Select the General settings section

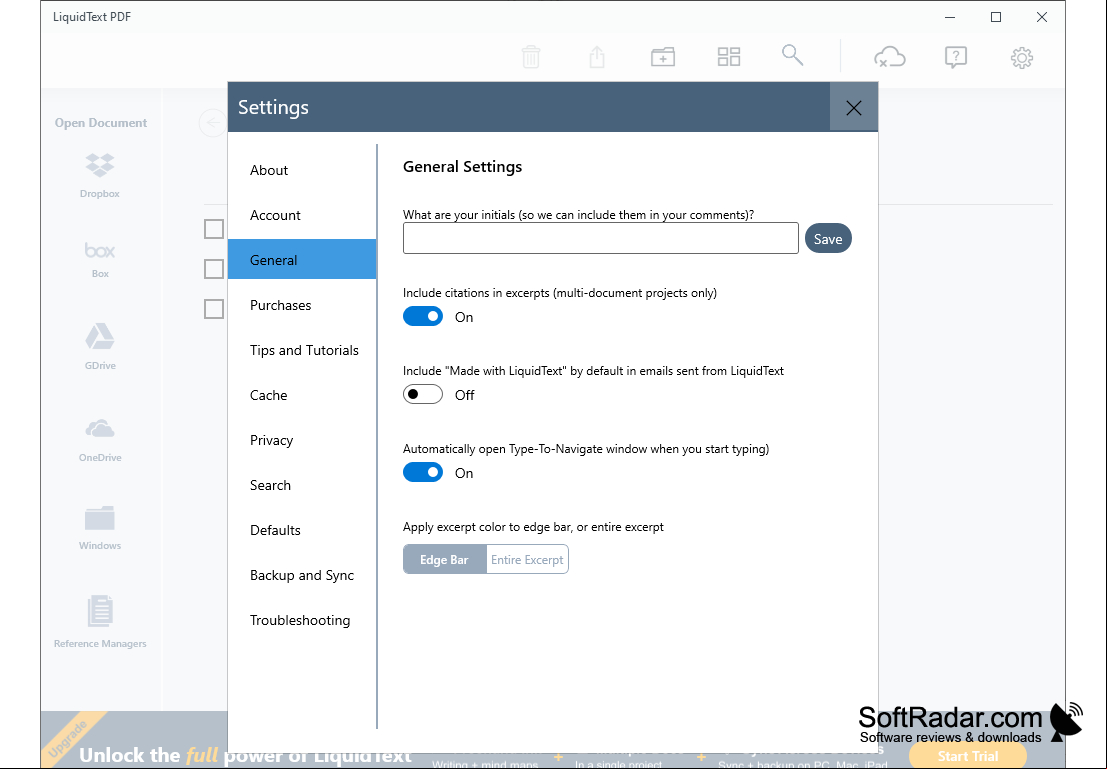coord(302,260)
